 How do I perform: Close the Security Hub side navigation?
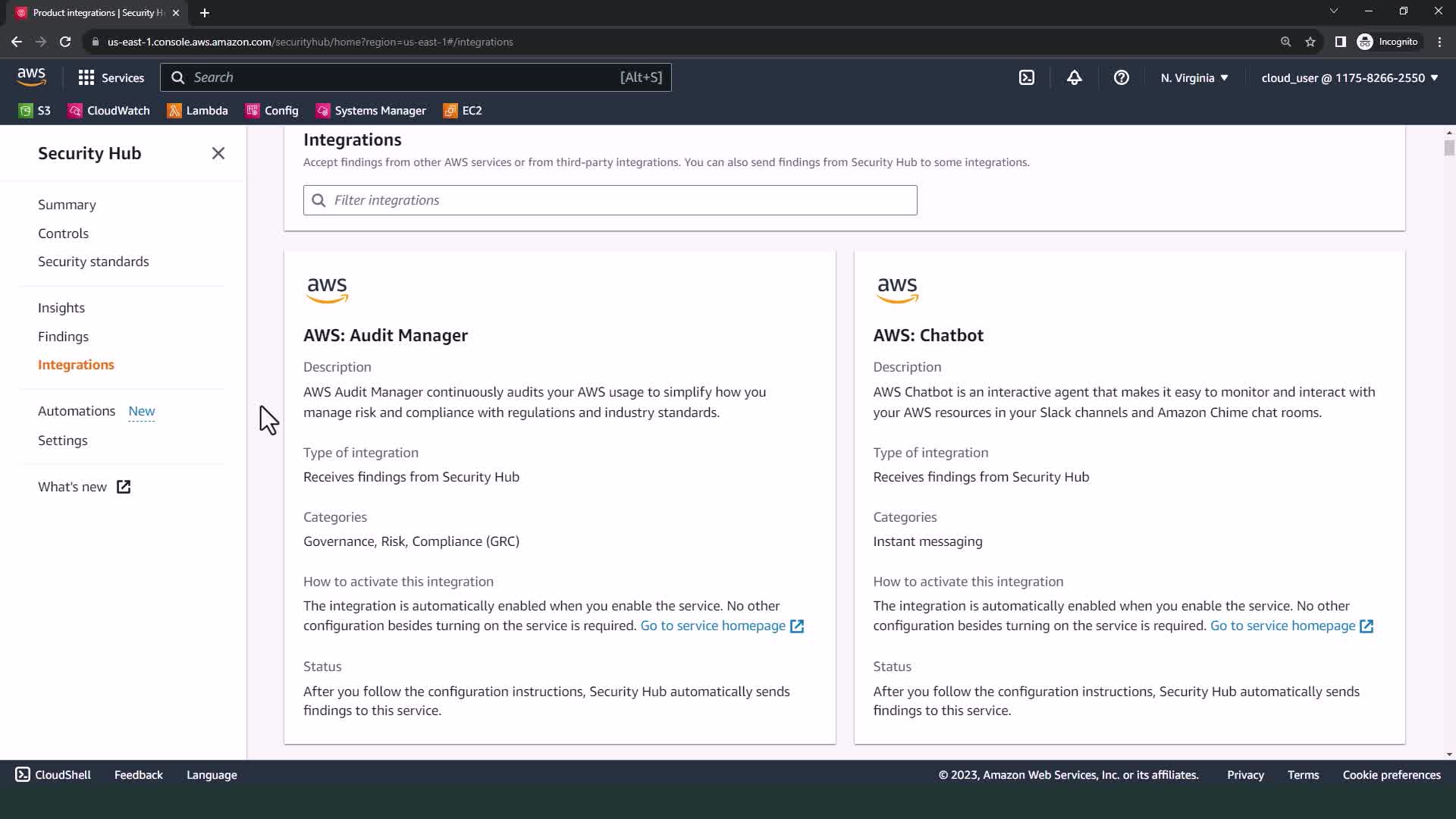point(218,153)
